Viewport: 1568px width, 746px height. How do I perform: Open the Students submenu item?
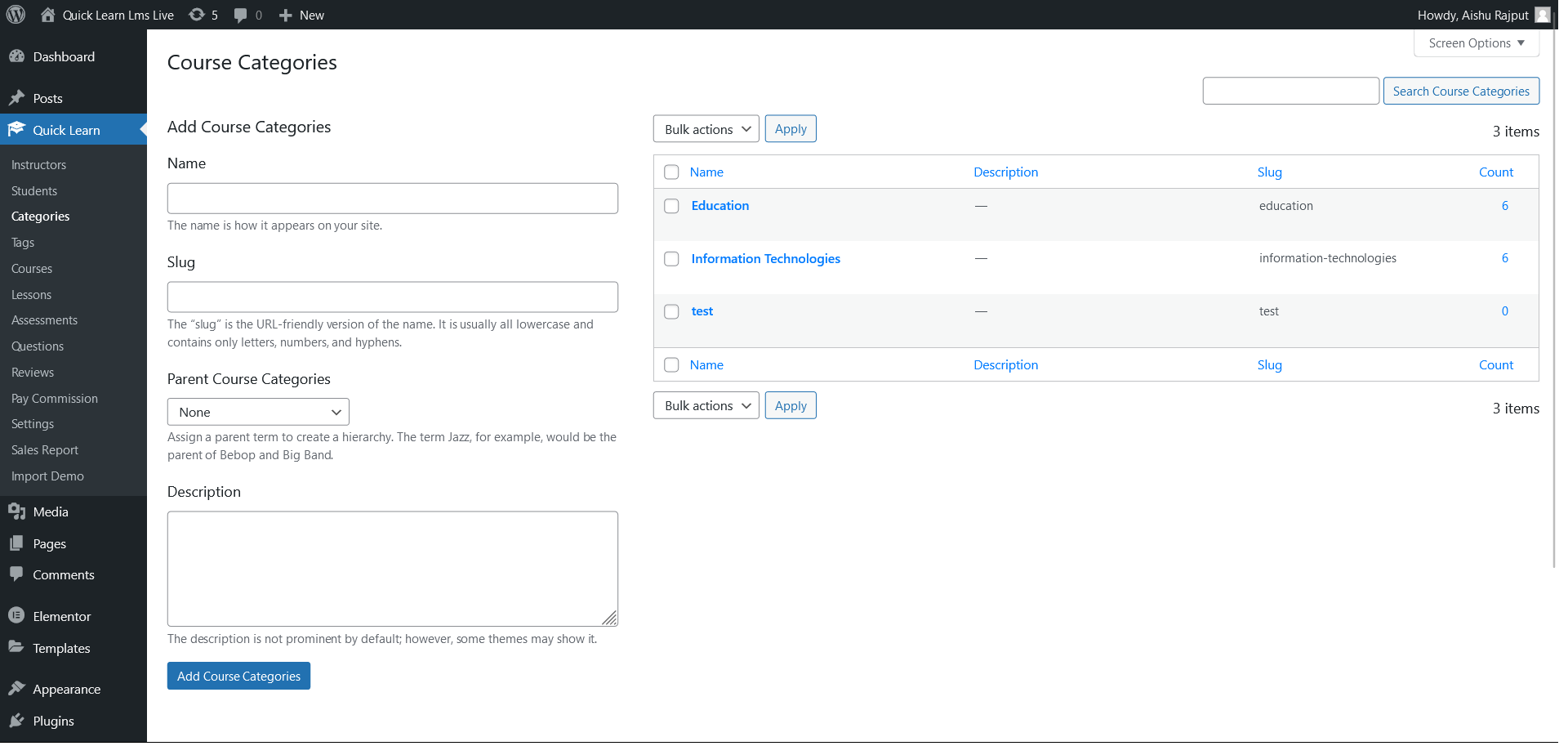(34, 191)
